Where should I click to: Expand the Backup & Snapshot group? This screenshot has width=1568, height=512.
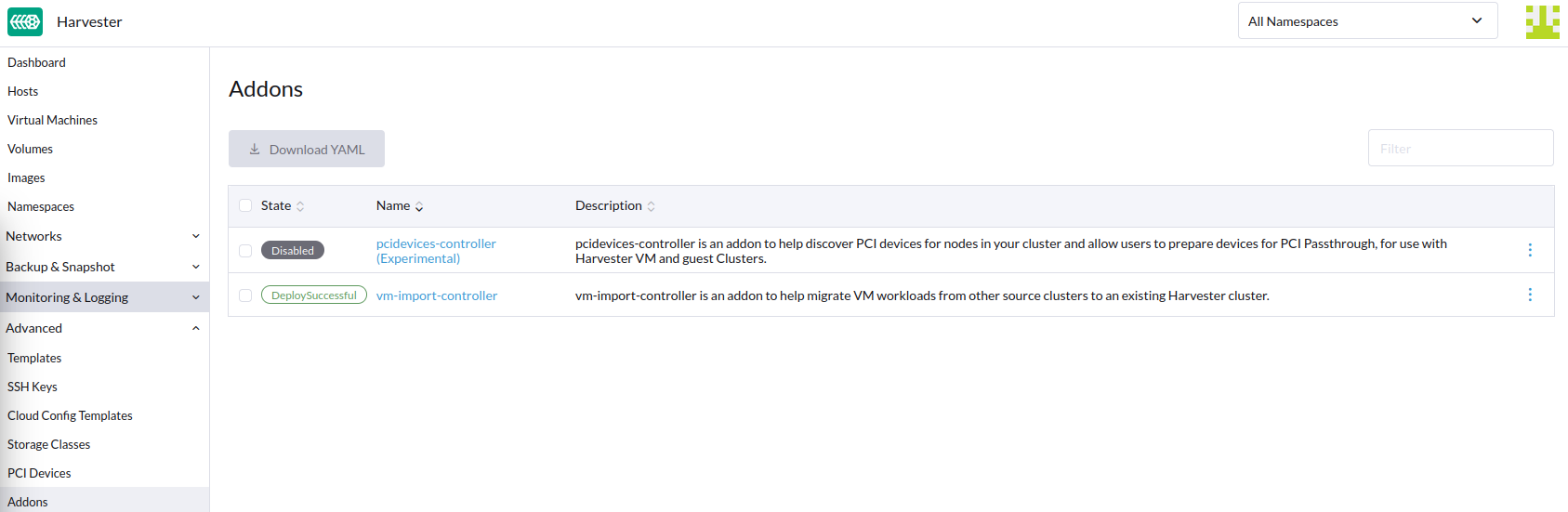coord(104,267)
